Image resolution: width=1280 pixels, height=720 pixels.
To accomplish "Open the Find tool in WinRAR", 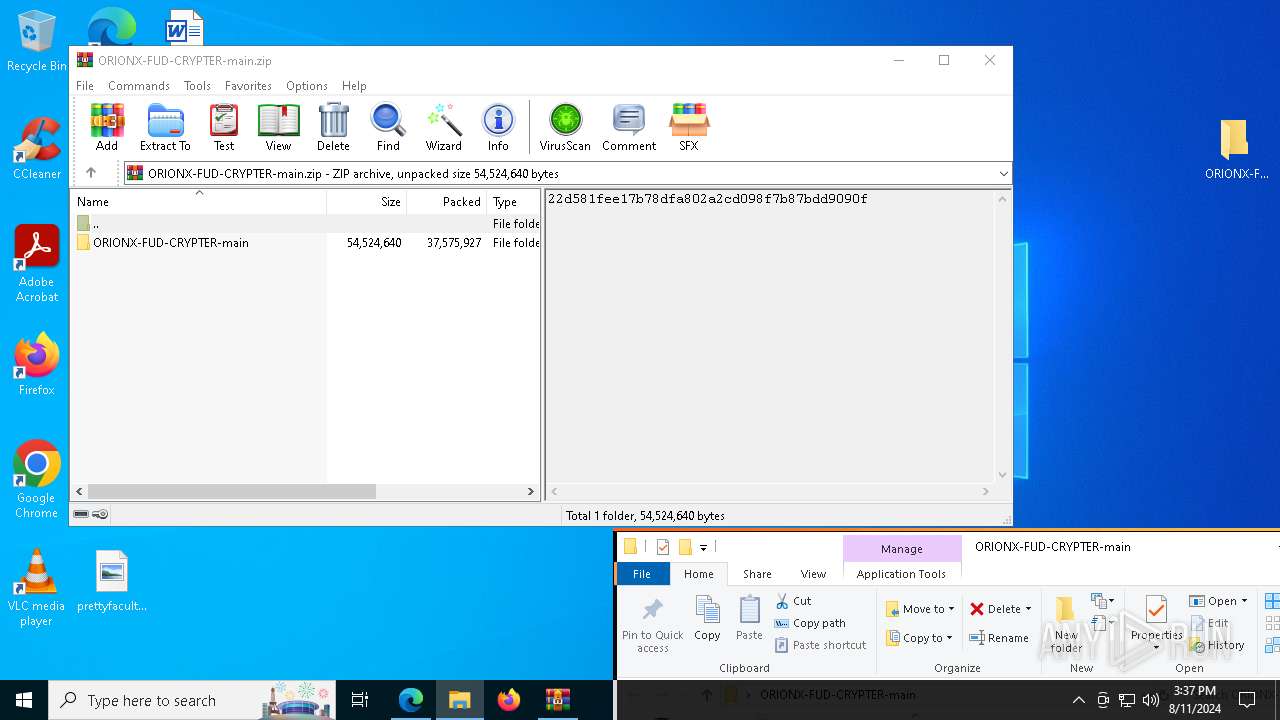I will (388, 127).
